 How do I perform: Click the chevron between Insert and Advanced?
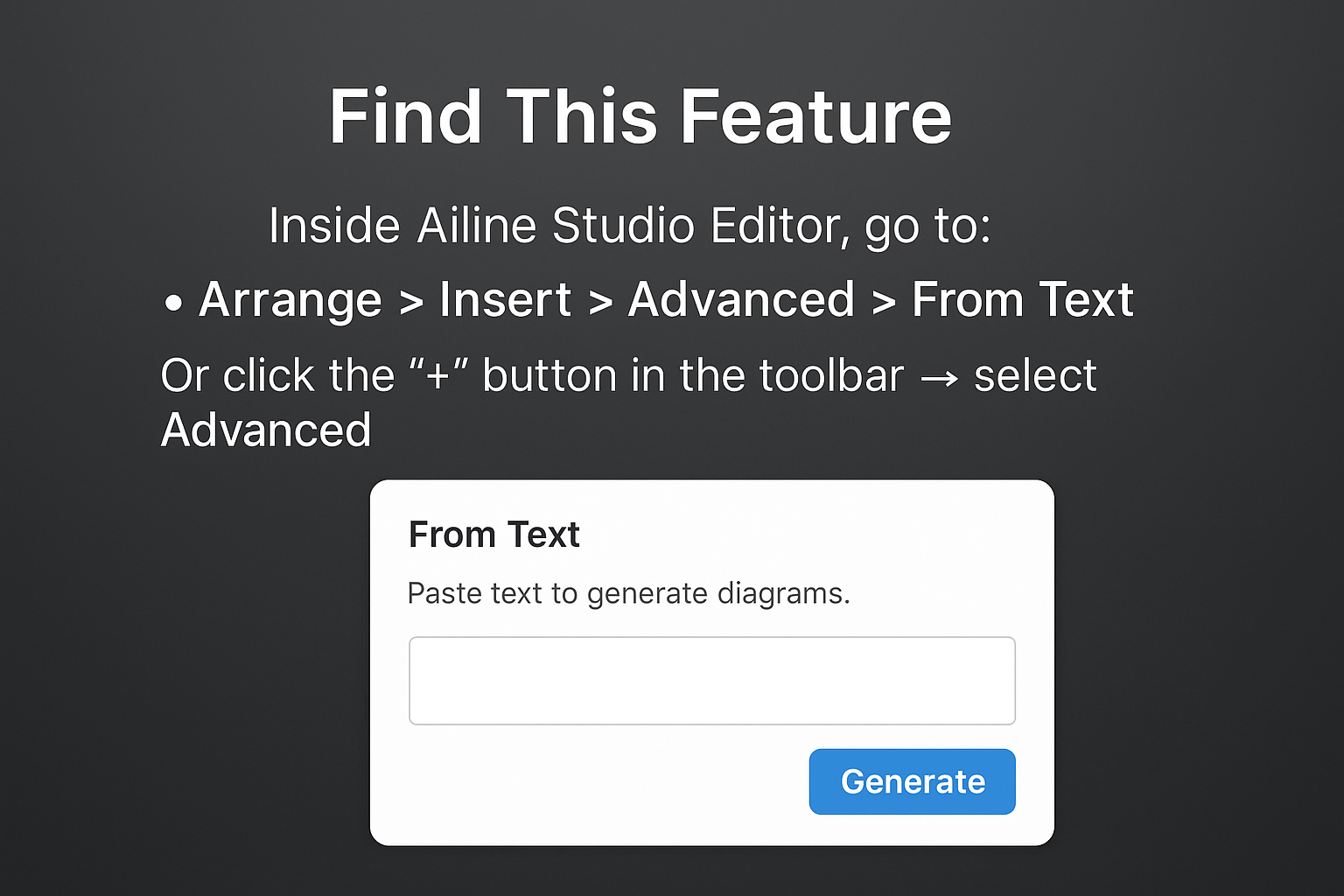[599, 304]
